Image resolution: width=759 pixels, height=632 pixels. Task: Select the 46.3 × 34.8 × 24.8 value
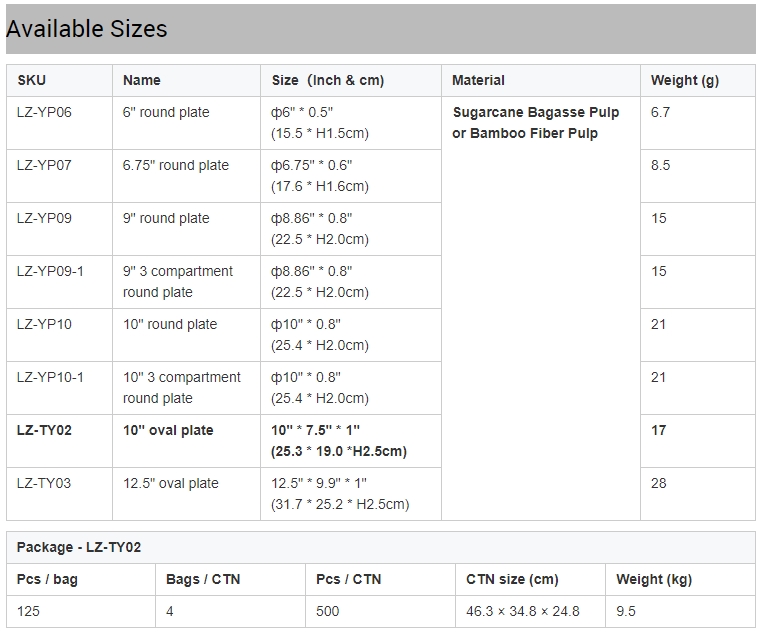522,611
